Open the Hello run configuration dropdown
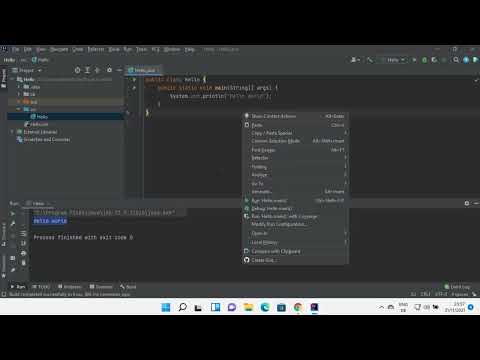 (394, 60)
